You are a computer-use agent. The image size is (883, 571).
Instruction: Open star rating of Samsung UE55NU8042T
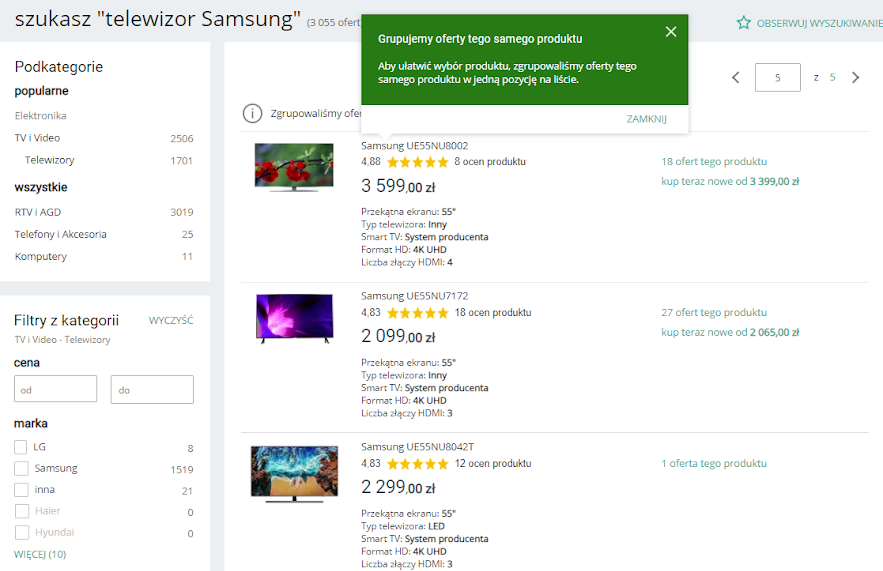tap(417, 464)
